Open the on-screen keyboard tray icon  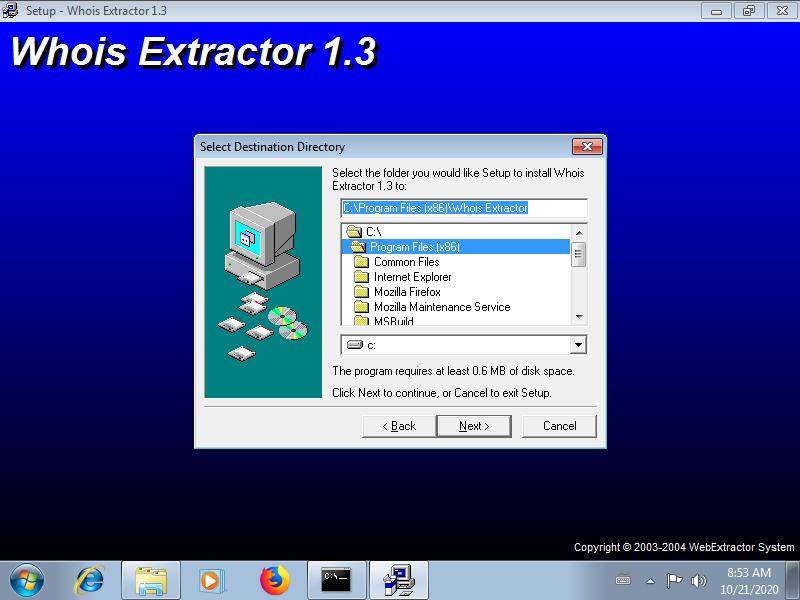(x=623, y=580)
